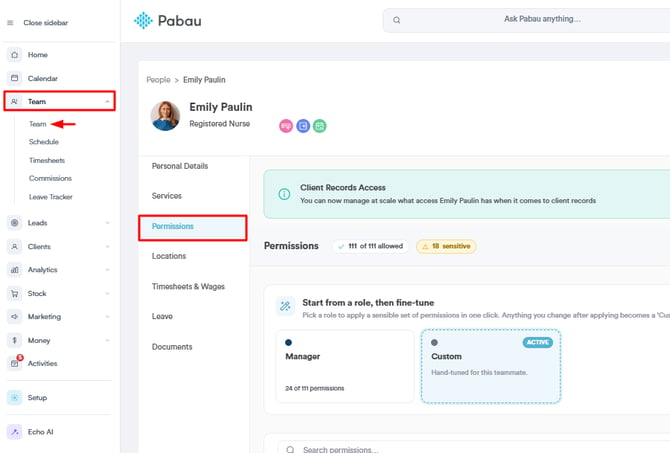Click the 24 of 111 permissions text
This screenshot has width=670, height=453.
314,388
